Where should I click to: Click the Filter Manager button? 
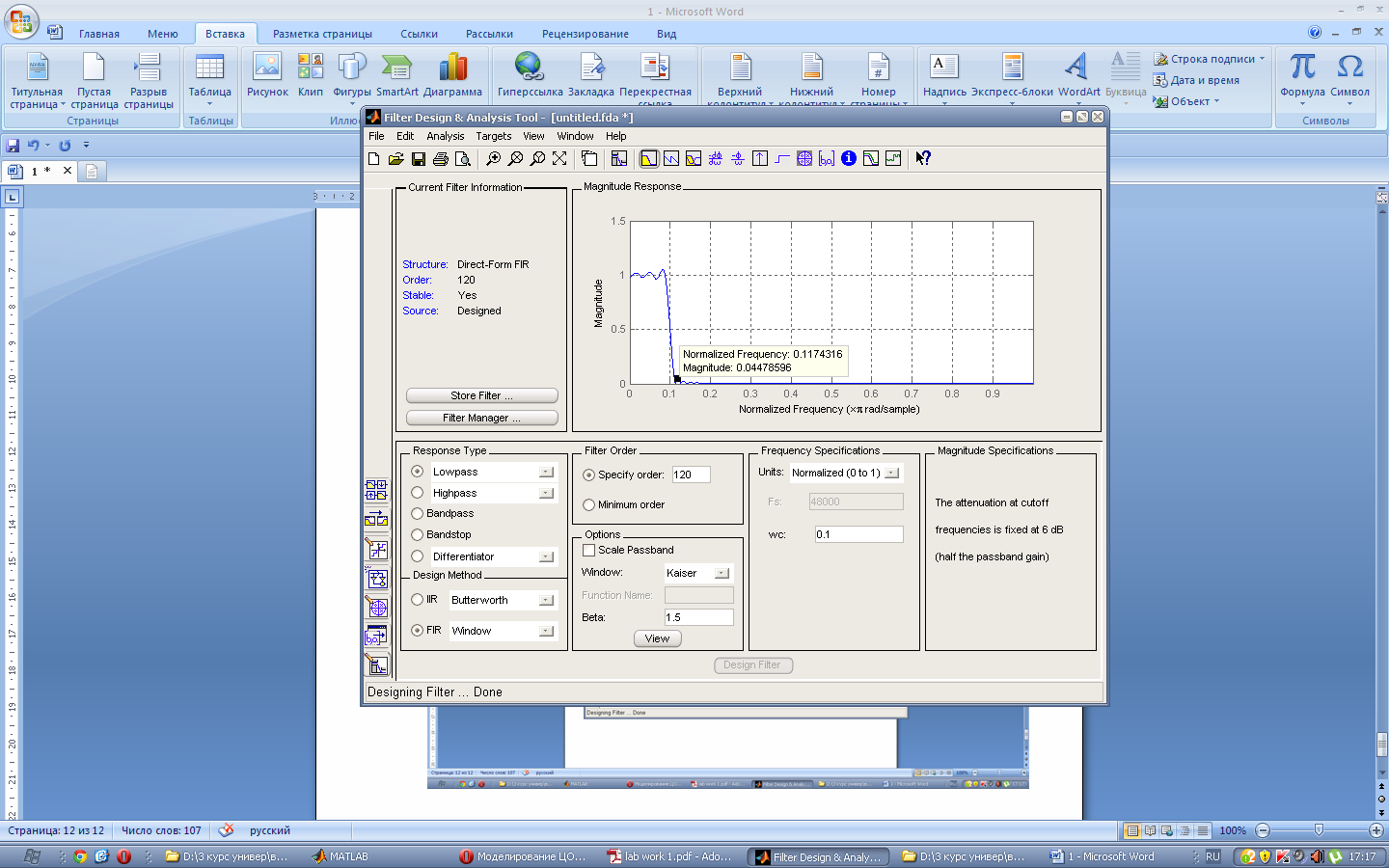coord(482,419)
